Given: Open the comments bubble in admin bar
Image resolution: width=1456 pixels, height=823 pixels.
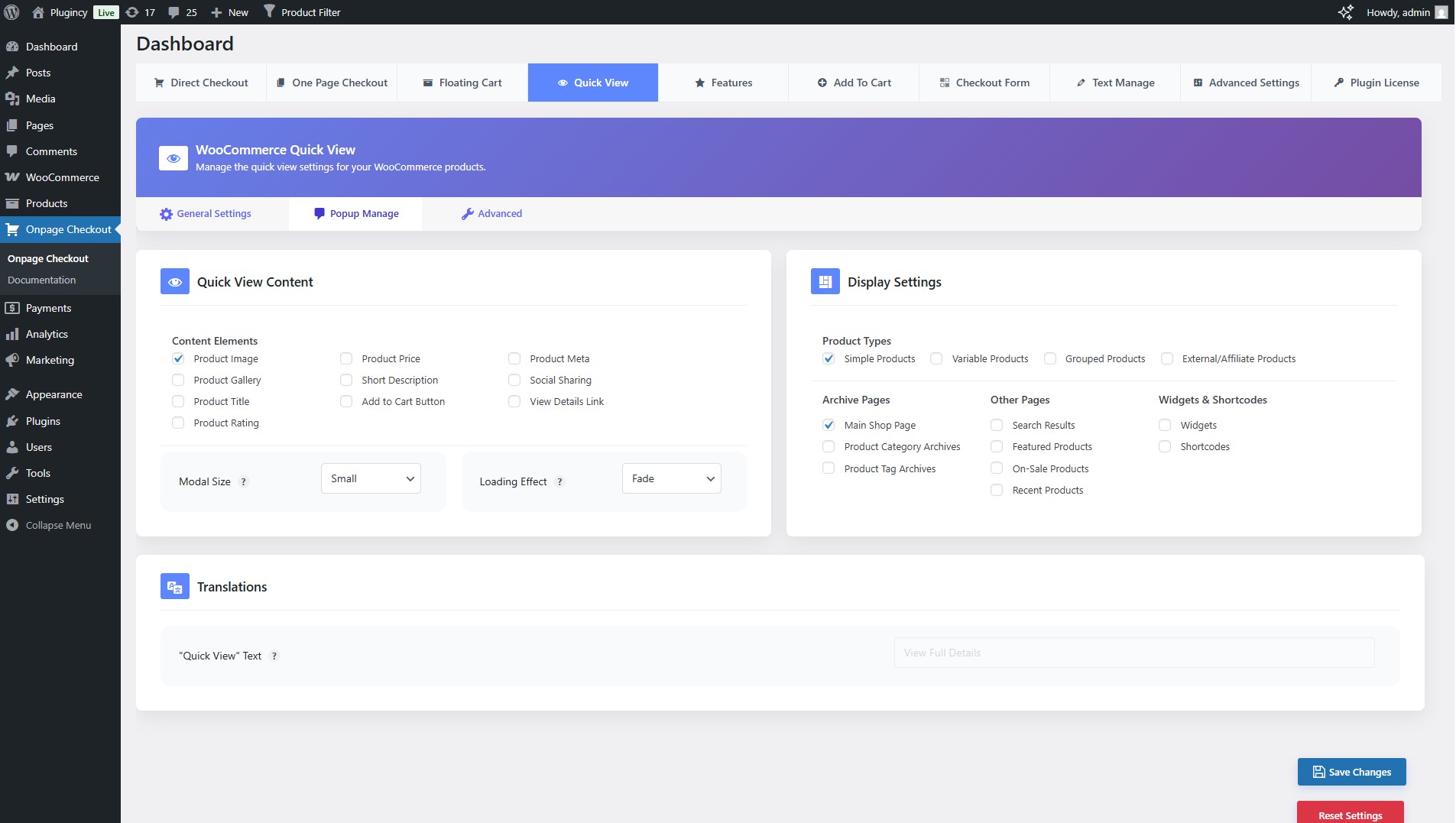Looking at the screenshot, I should tap(174, 11).
